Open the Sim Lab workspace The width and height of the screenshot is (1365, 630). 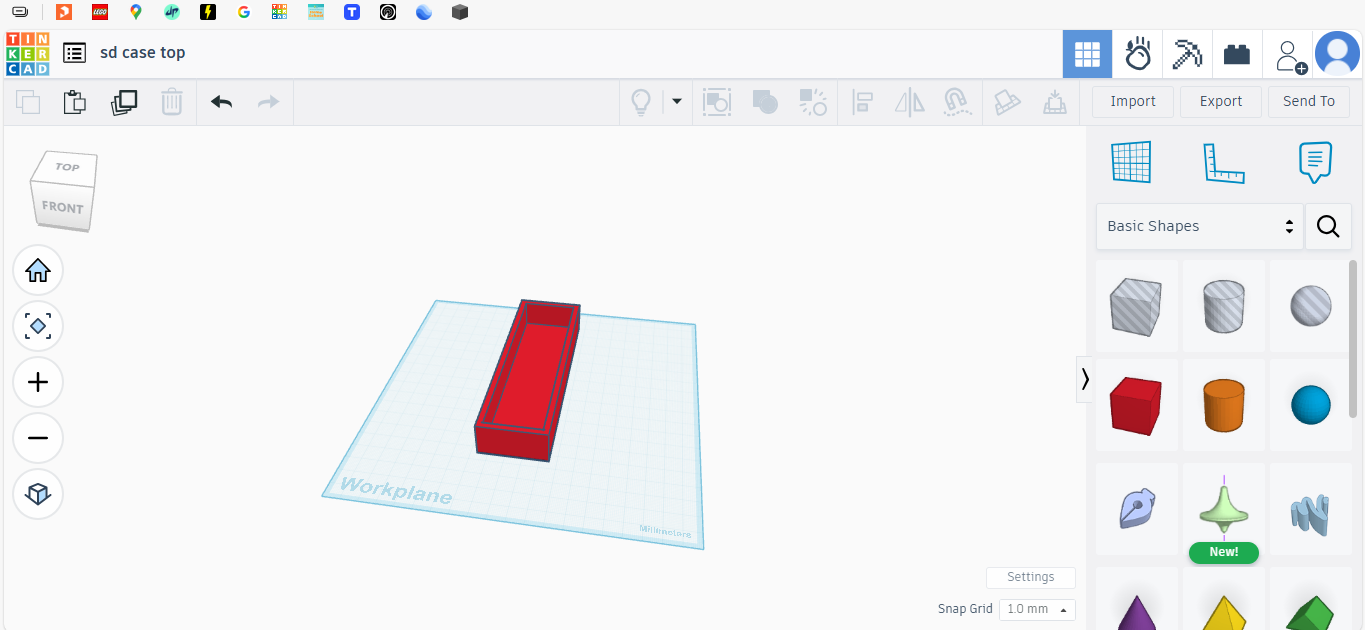click(x=1137, y=54)
